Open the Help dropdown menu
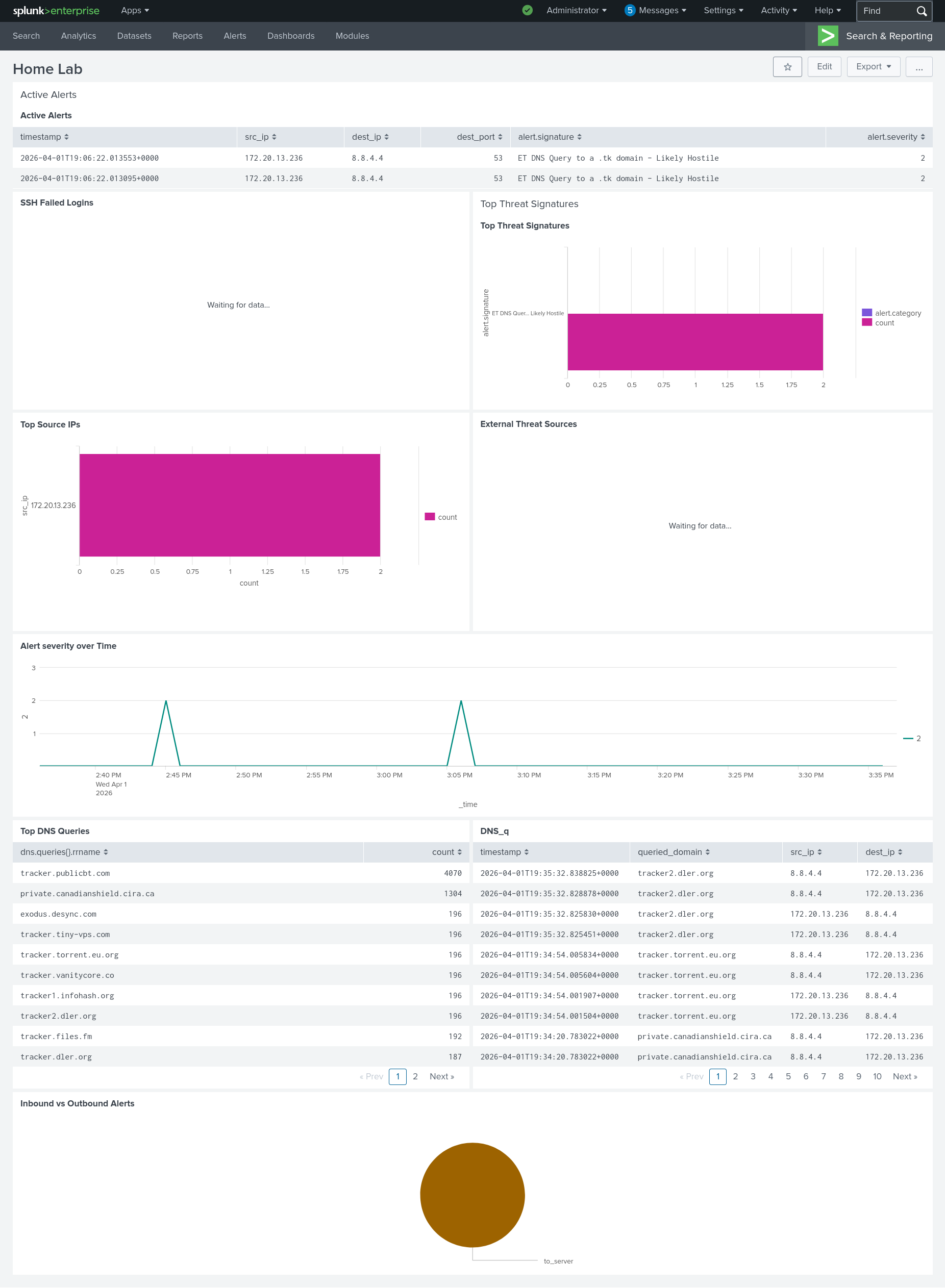 [828, 10]
